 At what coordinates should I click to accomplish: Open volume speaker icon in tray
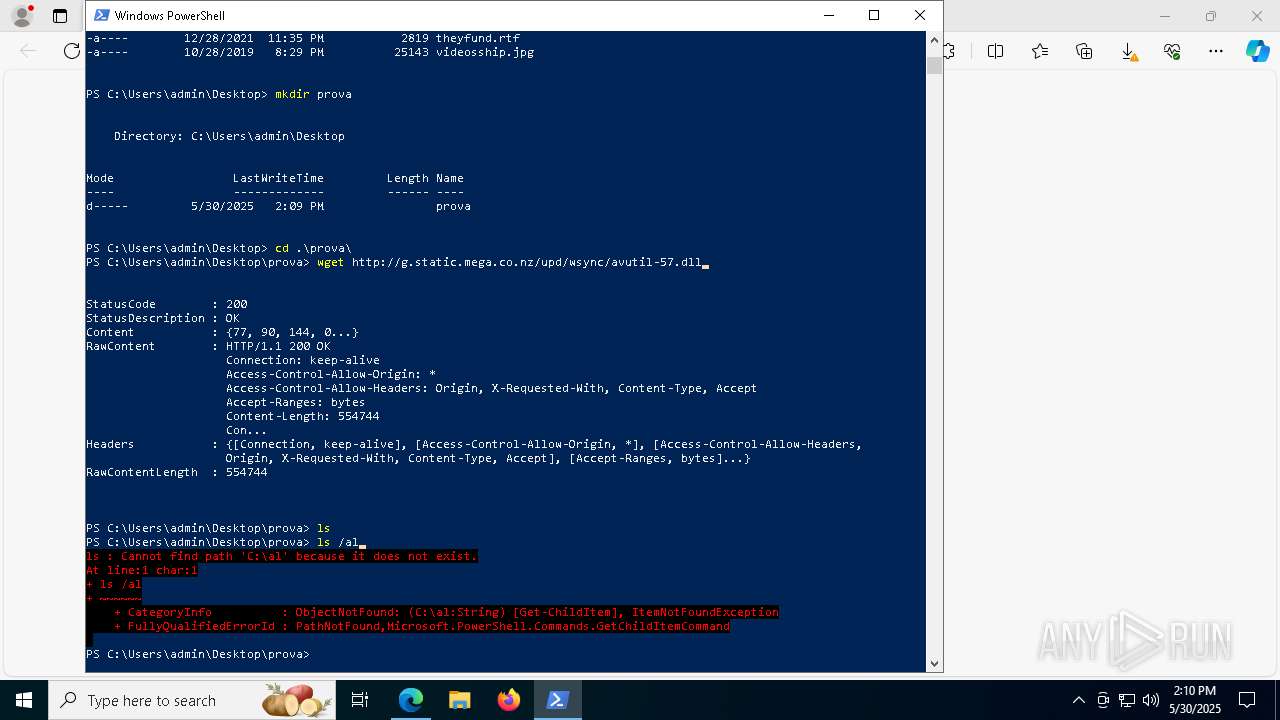[1151, 700]
